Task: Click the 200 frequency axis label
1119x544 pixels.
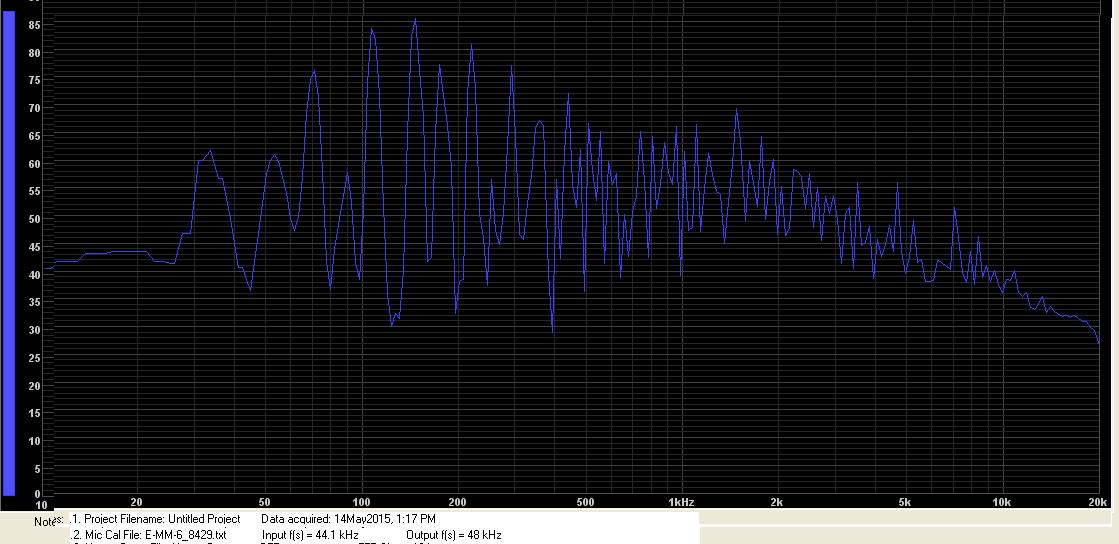Action: 457,502
